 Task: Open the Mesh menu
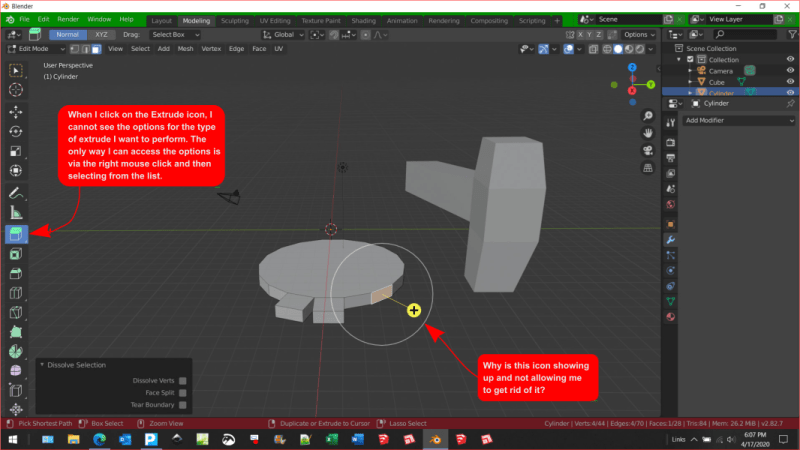[x=185, y=49]
